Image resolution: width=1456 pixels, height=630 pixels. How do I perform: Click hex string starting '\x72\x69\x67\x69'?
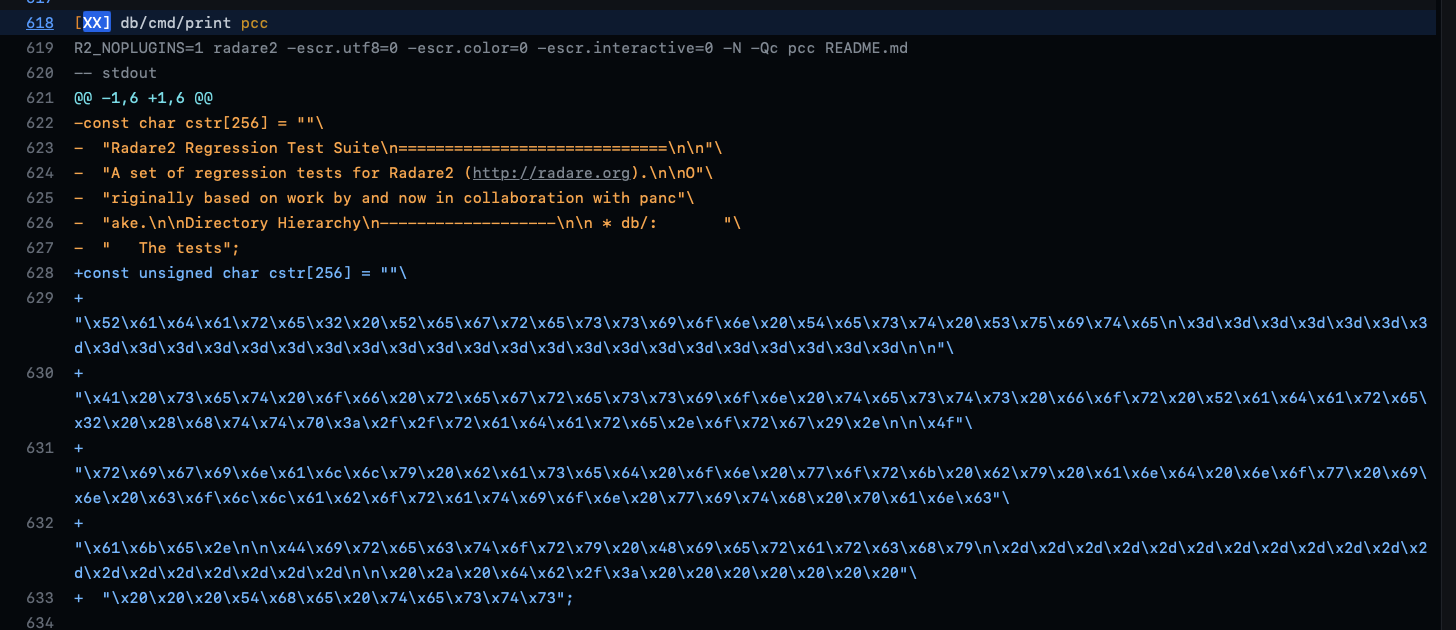coord(751,486)
